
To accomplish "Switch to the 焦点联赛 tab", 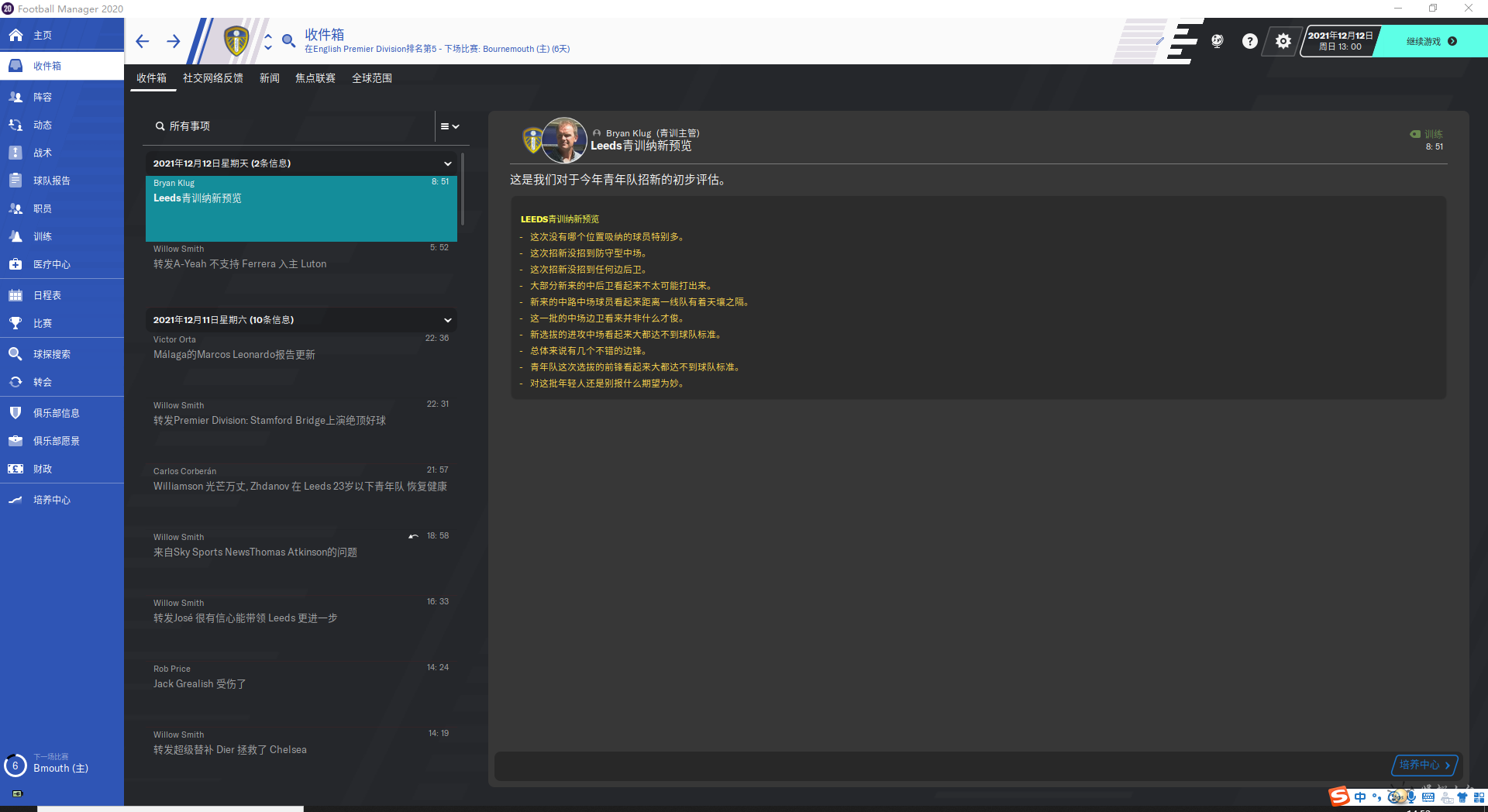I will pos(315,78).
